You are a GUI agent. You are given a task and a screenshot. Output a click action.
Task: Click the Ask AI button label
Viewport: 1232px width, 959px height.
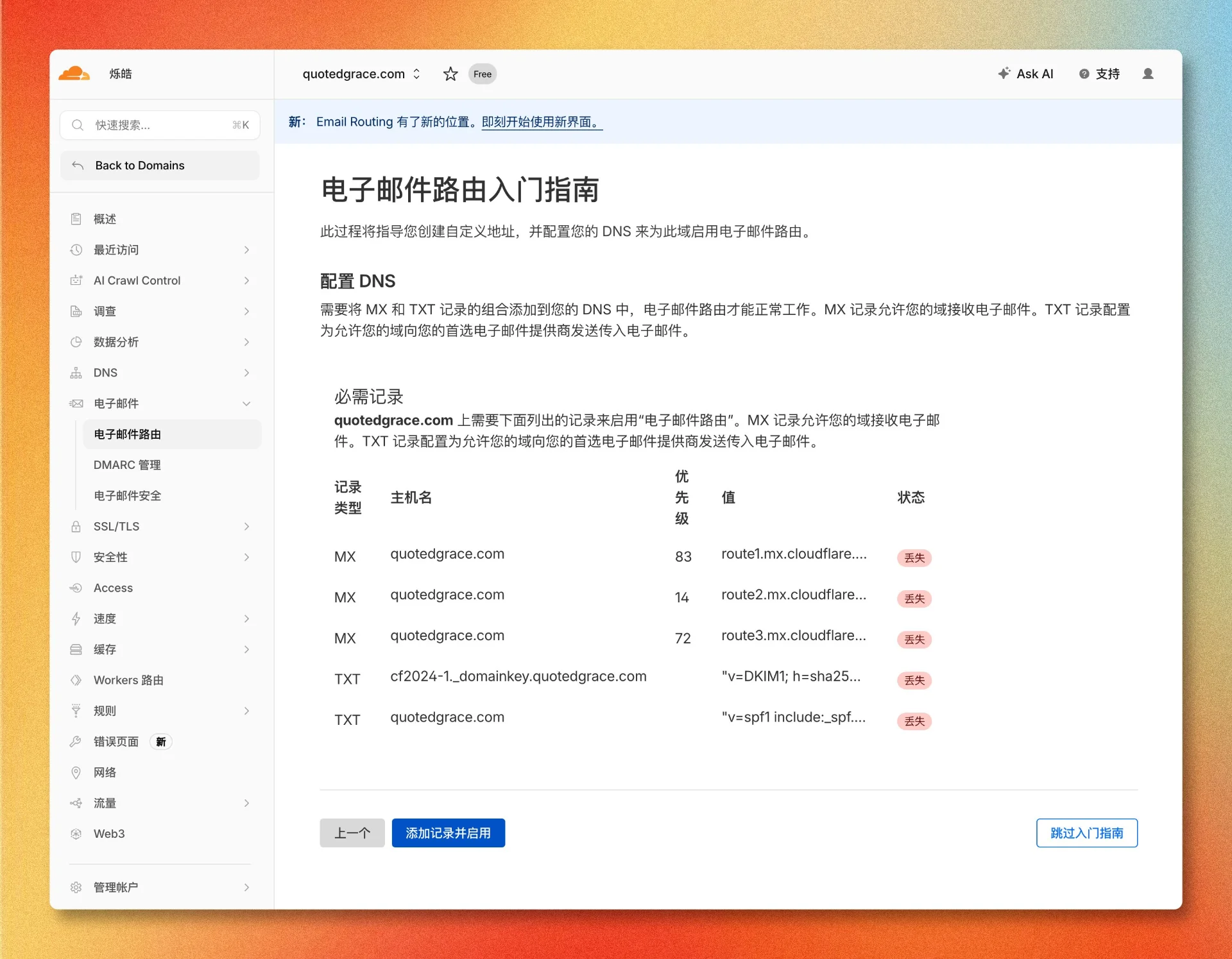click(x=1035, y=74)
